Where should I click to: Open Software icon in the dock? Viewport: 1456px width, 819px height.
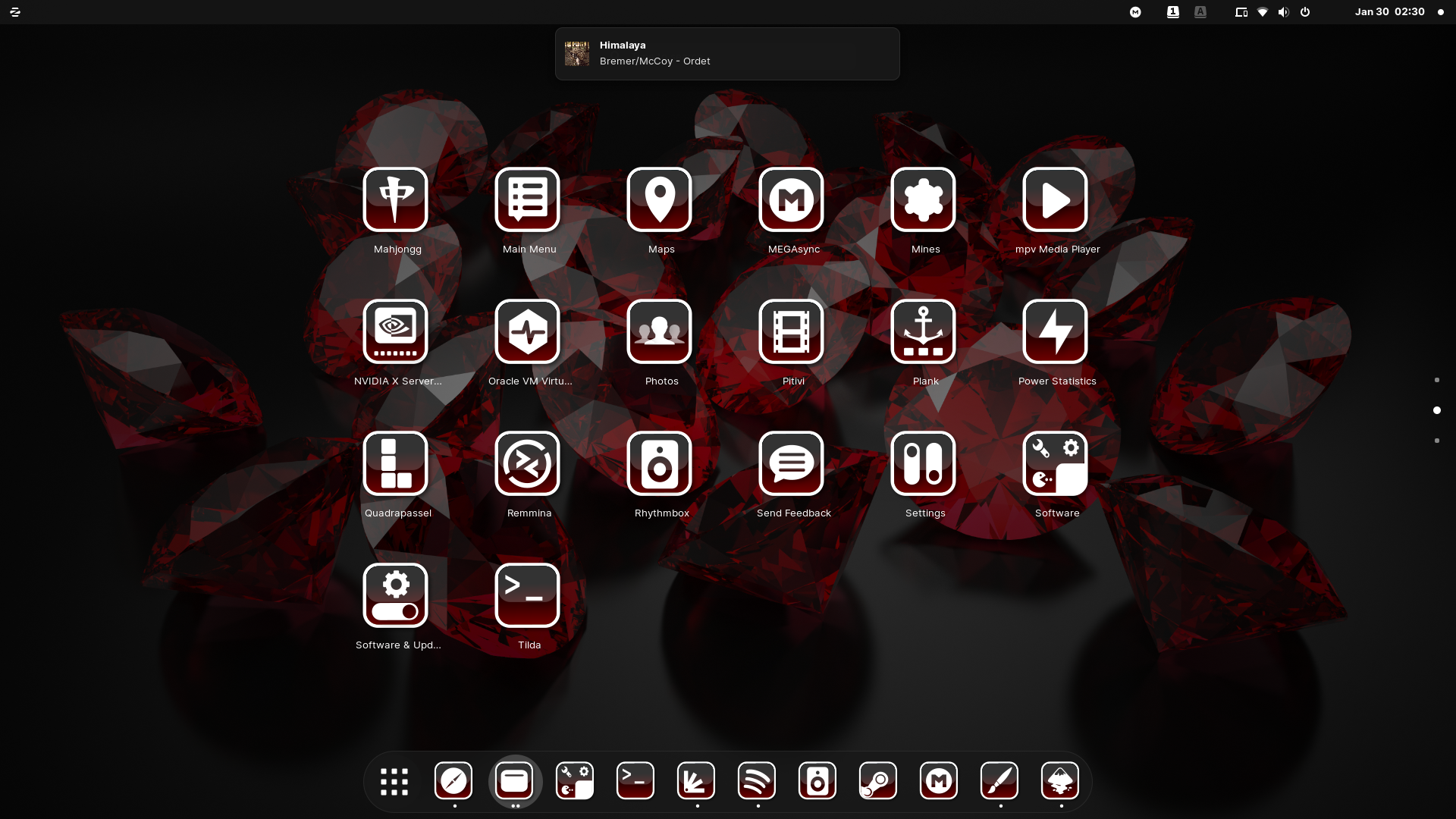(x=575, y=781)
